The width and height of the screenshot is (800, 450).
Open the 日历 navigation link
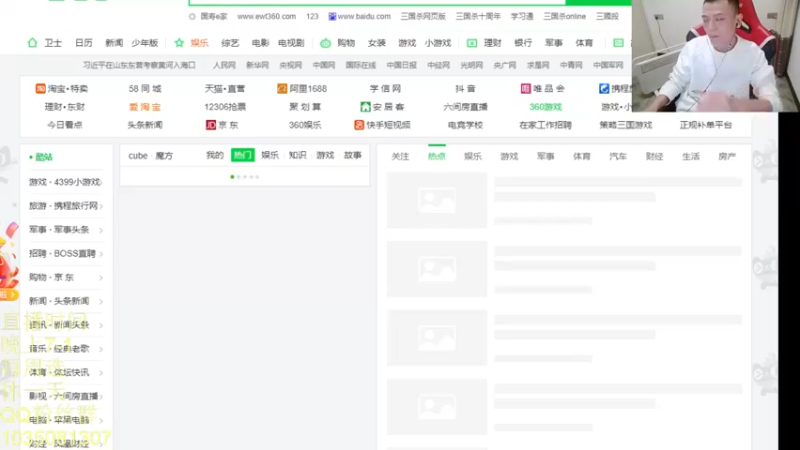coord(84,43)
